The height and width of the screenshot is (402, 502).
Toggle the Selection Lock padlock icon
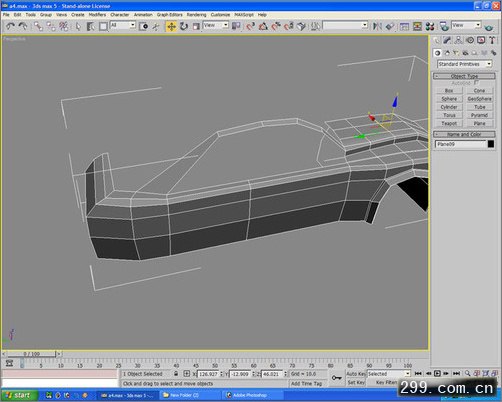176,374
